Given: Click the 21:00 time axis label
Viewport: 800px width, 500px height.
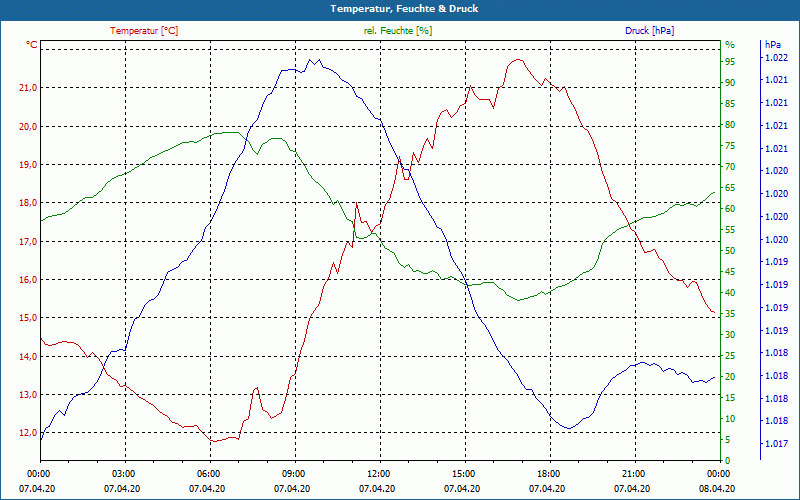Looking at the screenshot, I should click(x=632, y=473).
